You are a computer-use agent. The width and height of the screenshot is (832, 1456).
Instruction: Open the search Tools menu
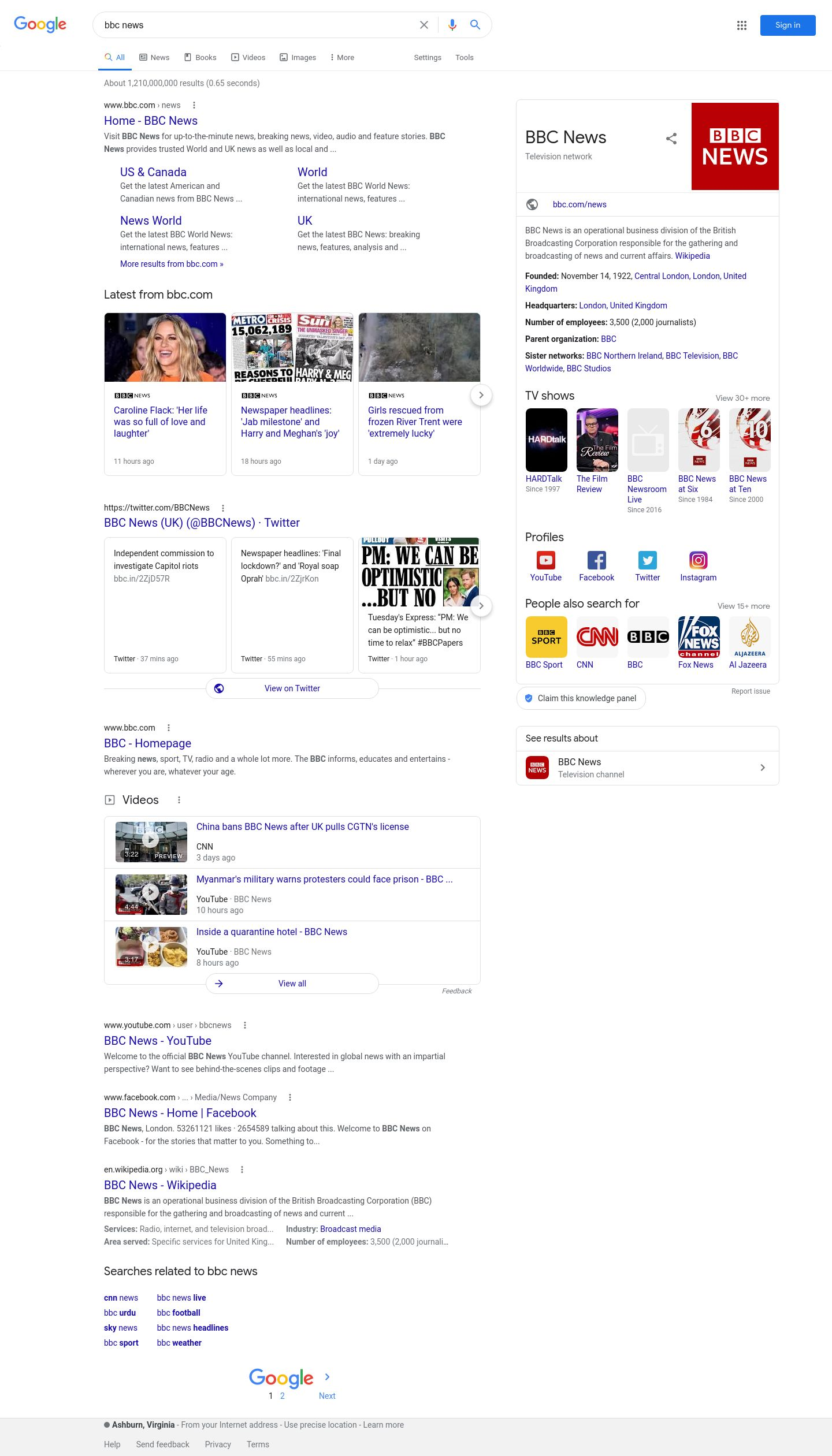pyautogui.click(x=465, y=58)
